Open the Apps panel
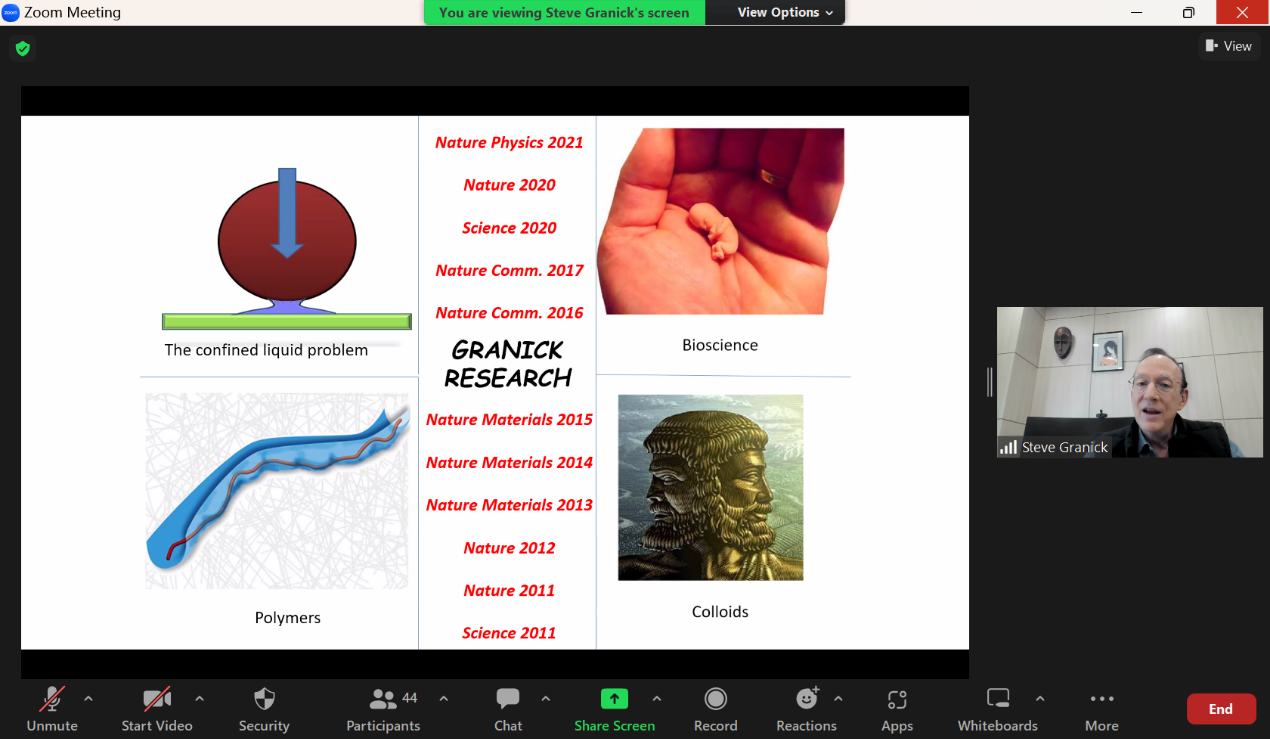 pyautogui.click(x=897, y=708)
